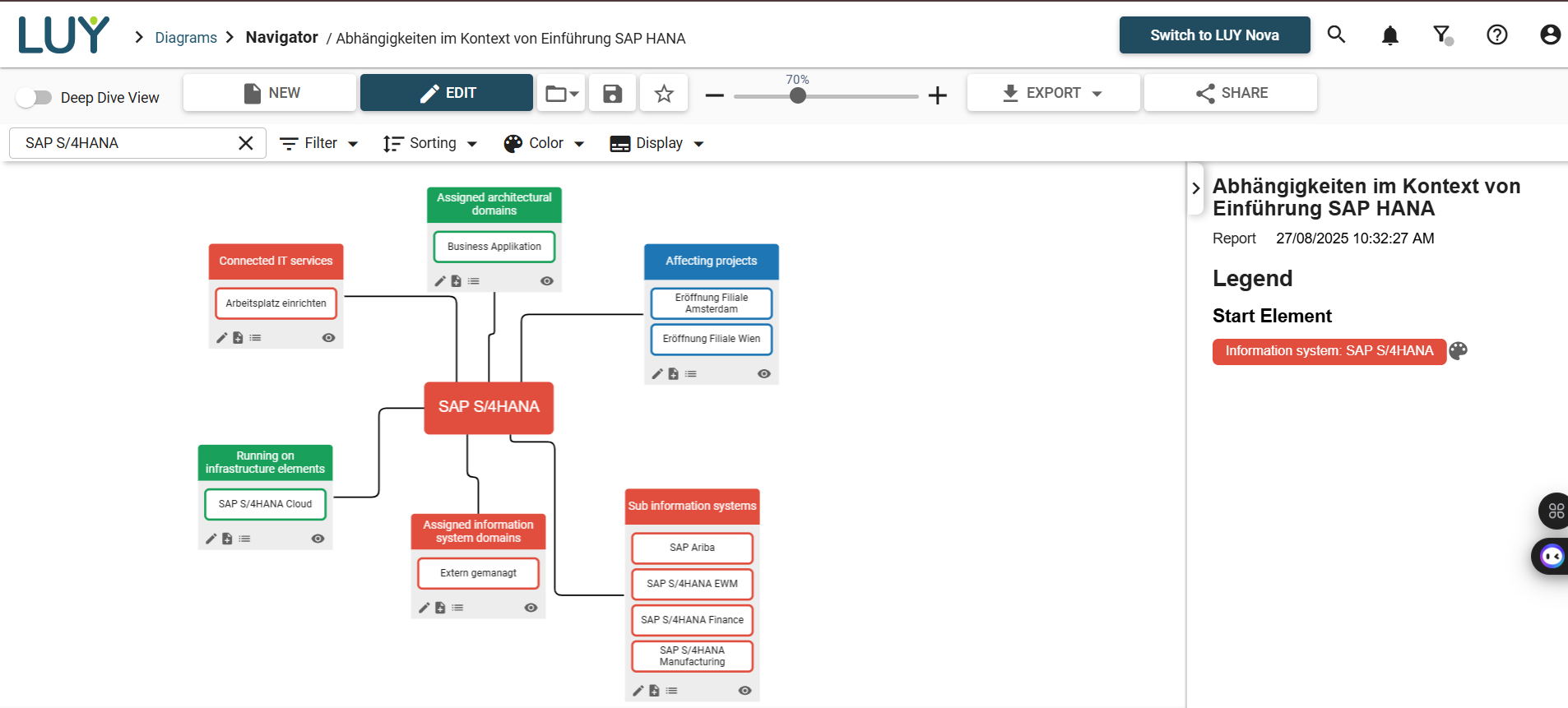The width and height of the screenshot is (1568, 708).
Task: Click the Switch to LUY Nova button
Action: (x=1213, y=35)
